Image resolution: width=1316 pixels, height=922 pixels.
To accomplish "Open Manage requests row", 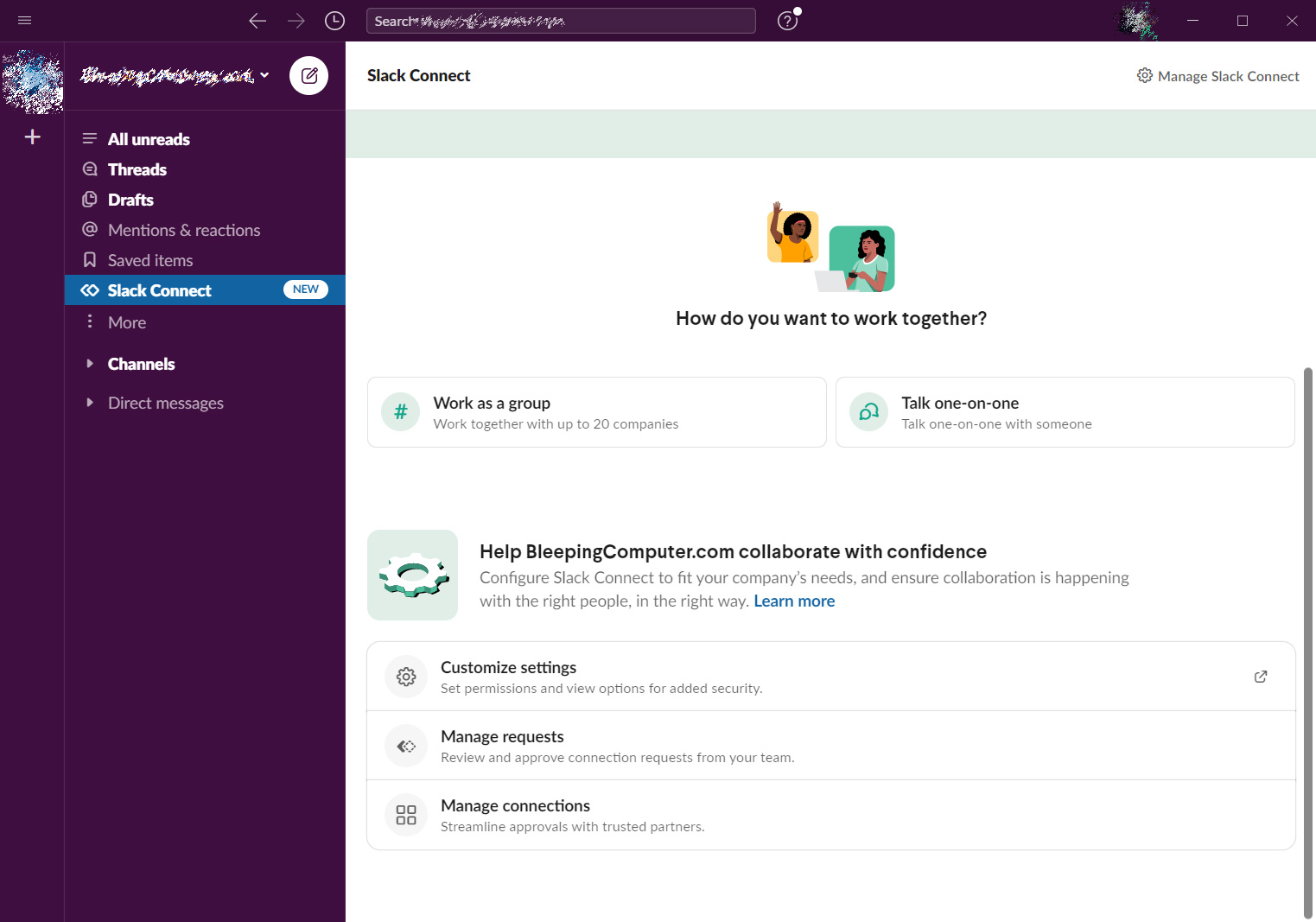I will 831,746.
